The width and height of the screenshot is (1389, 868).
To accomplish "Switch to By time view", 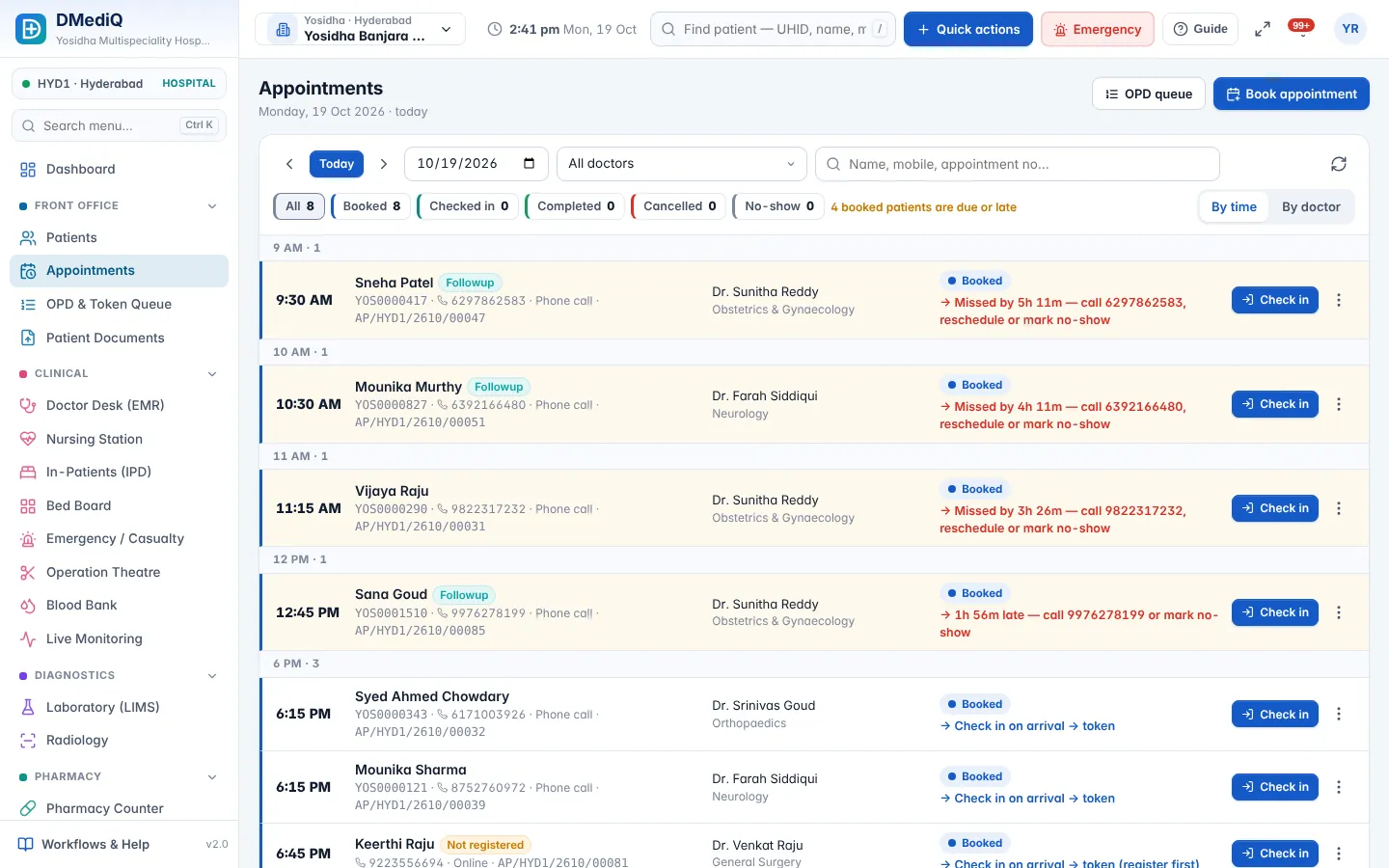I will [1234, 207].
